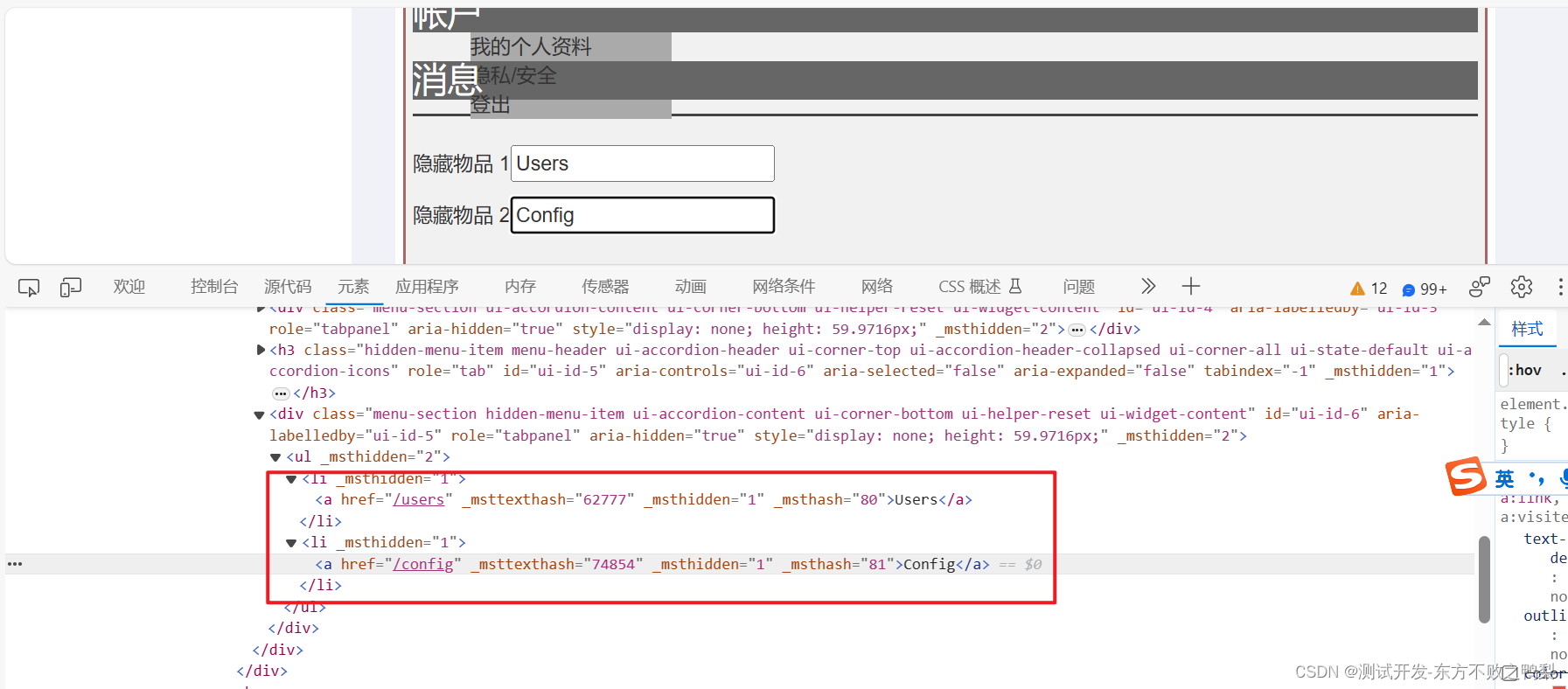This screenshot has width=1568, height=689.
Task: Switch Sogou input language via 英 button
Action: pyautogui.click(x=1505, y=478)
